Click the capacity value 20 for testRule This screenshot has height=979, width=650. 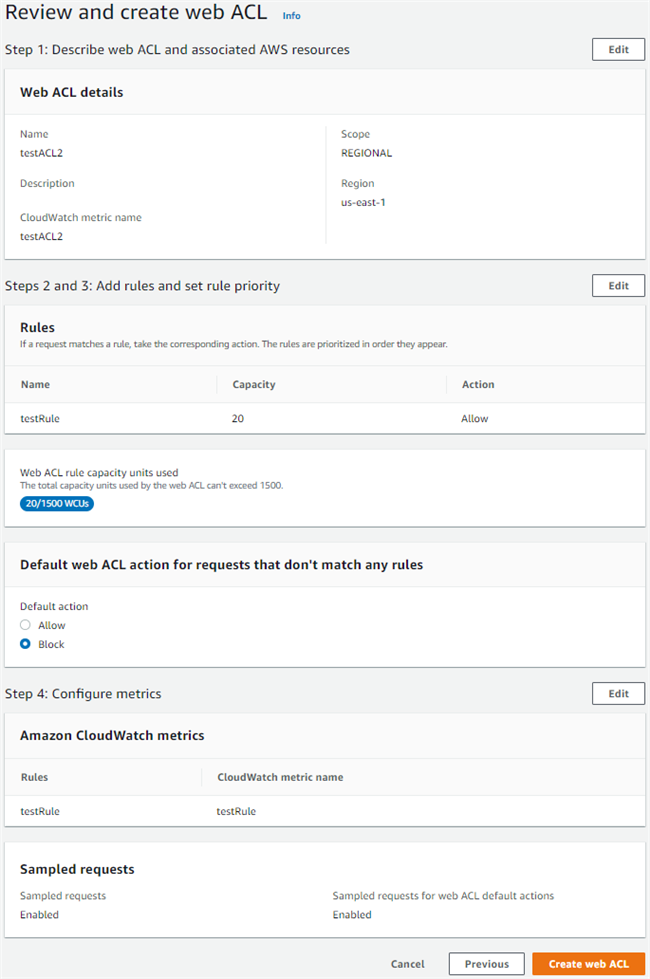click(238, 419)
